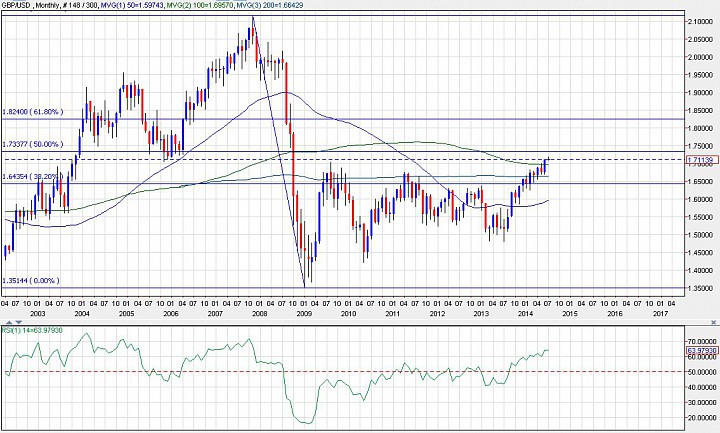This screenshot has width=720, height=433.
Task: Click the 2008 year label on time axis
Action: pyautogui.click(x=259, y=314)
